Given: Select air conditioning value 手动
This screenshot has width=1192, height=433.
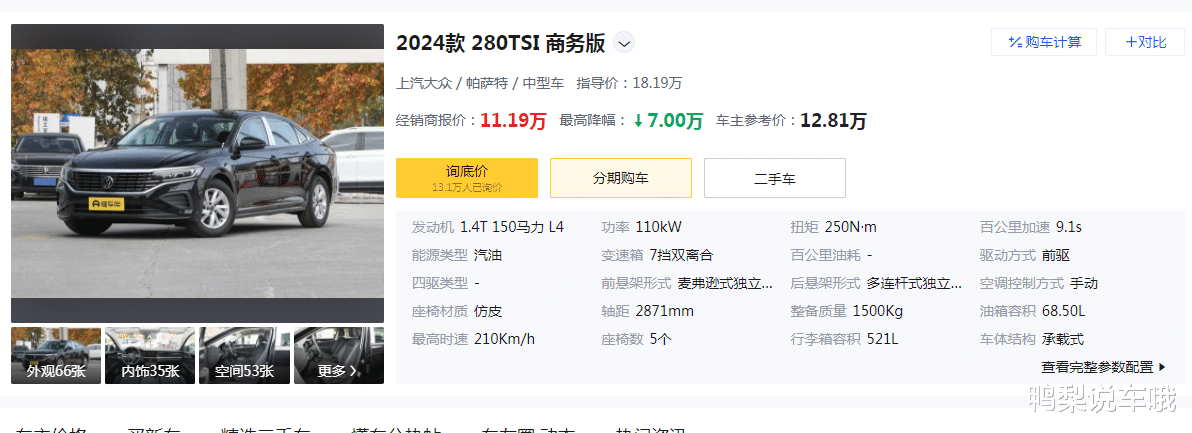Looking at the screenshot, I should (1084, 283).
